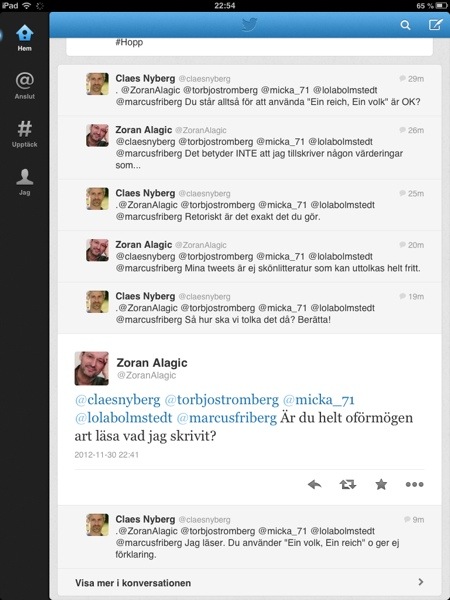Image resolution: width=450 pixels, height=600 pixels.
Task: Open @lolabolmstedt mention link
Action: pyautogui.click(x=124, y=418)
